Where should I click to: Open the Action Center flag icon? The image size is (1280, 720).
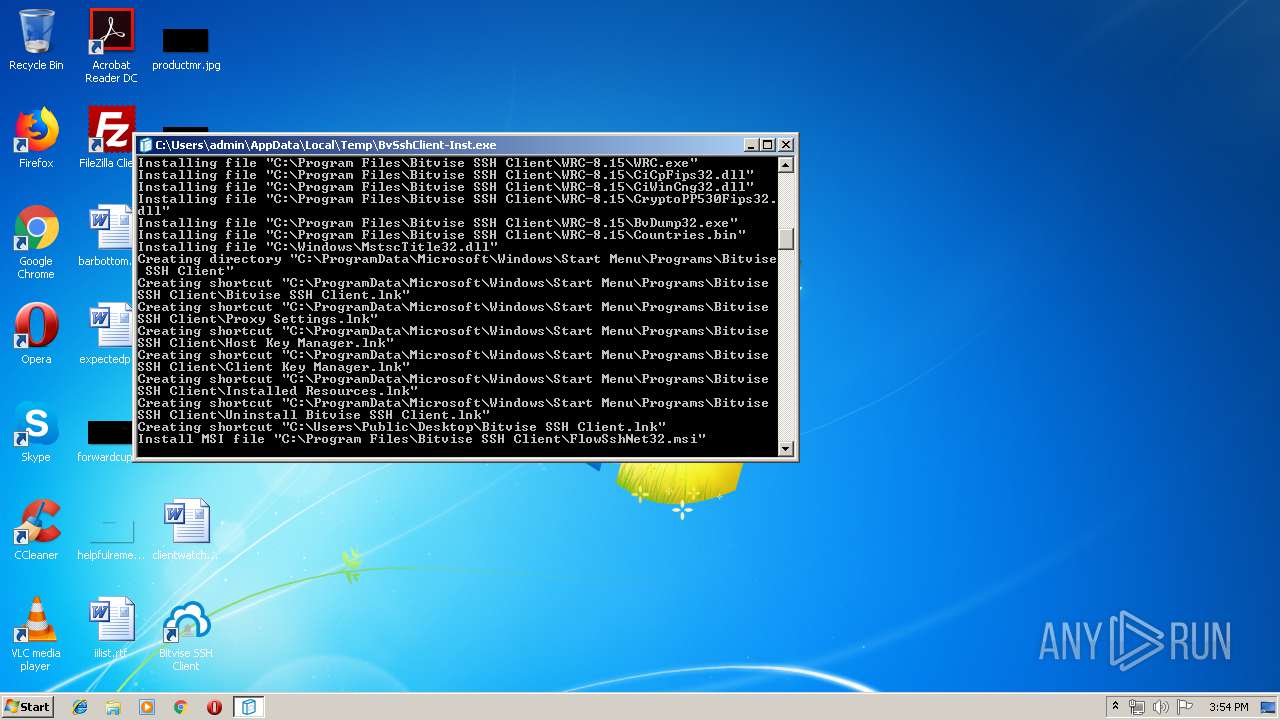coord(1185,707)
